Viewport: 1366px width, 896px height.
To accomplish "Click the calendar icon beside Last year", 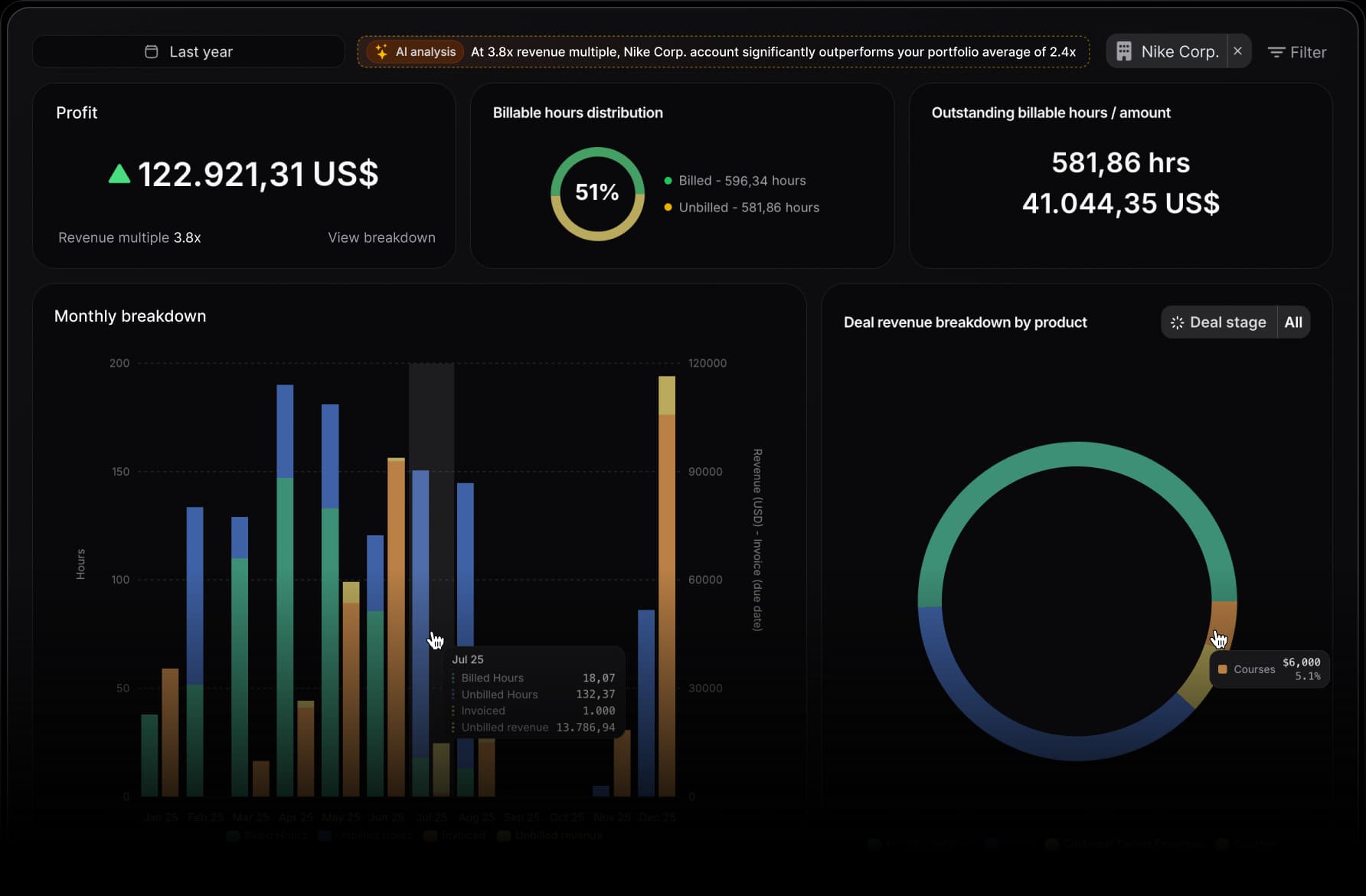I will (x=152, y=51).
